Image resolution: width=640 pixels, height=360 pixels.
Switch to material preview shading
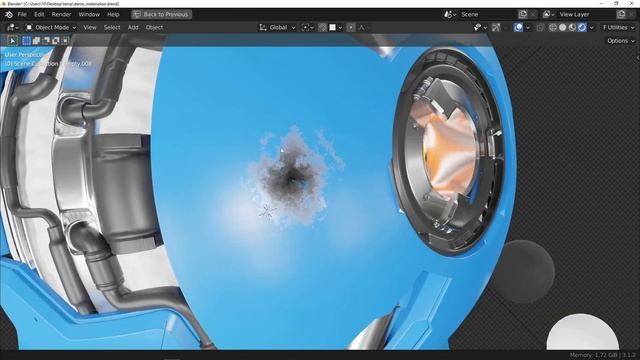pyautogui.click(x=572, y=27)
